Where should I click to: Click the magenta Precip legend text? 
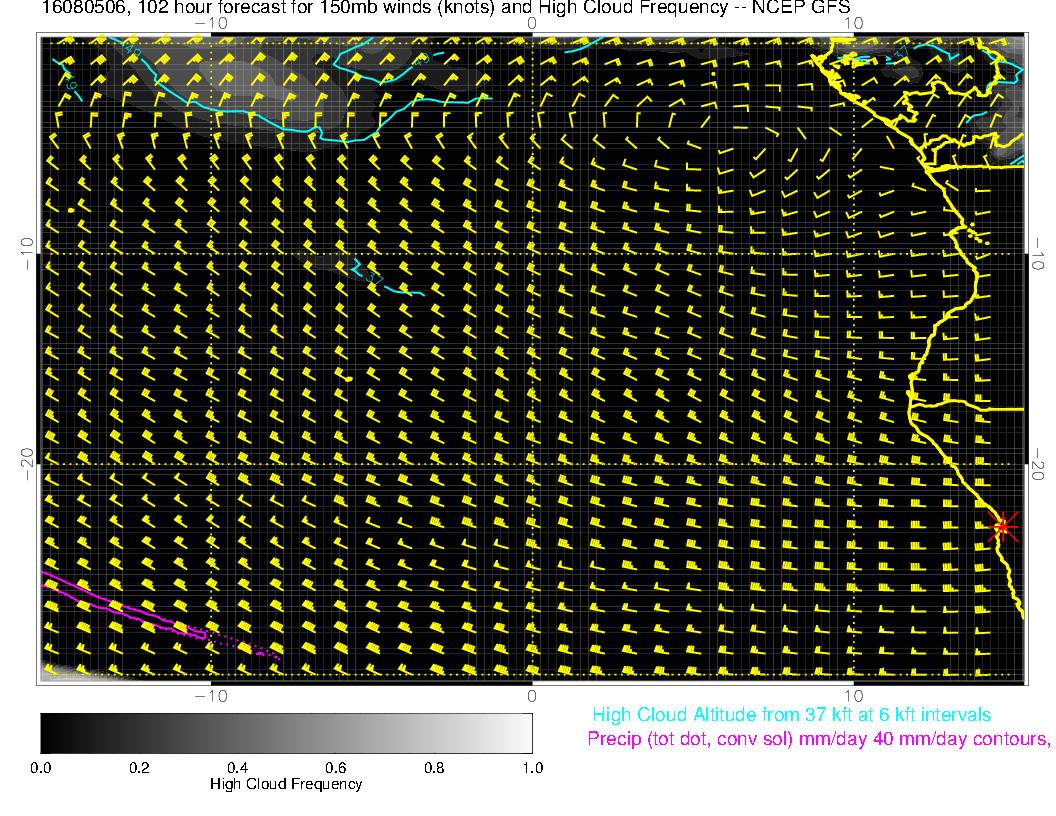pyautogui.click(x=818, y=740)
